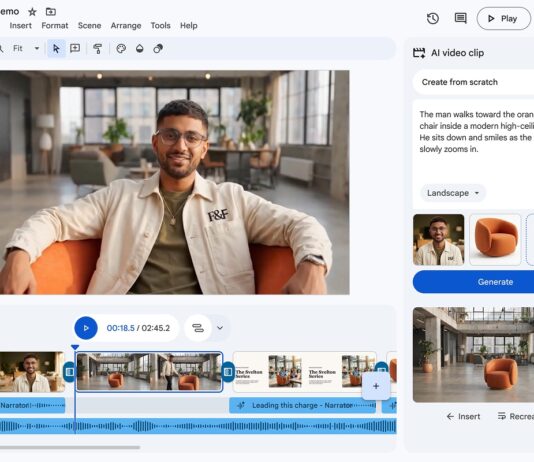Click the Recreate button
This screenshot has height=462, width=534.
tap(516, 416)
